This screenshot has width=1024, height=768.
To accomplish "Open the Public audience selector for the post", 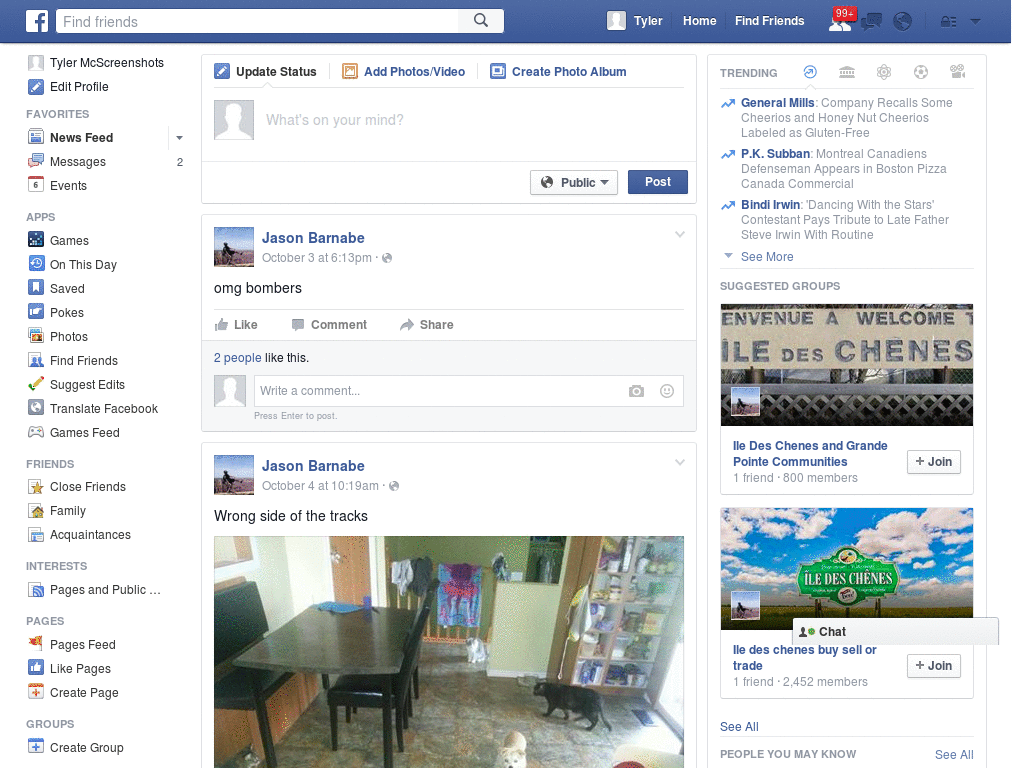I will 573,182.
